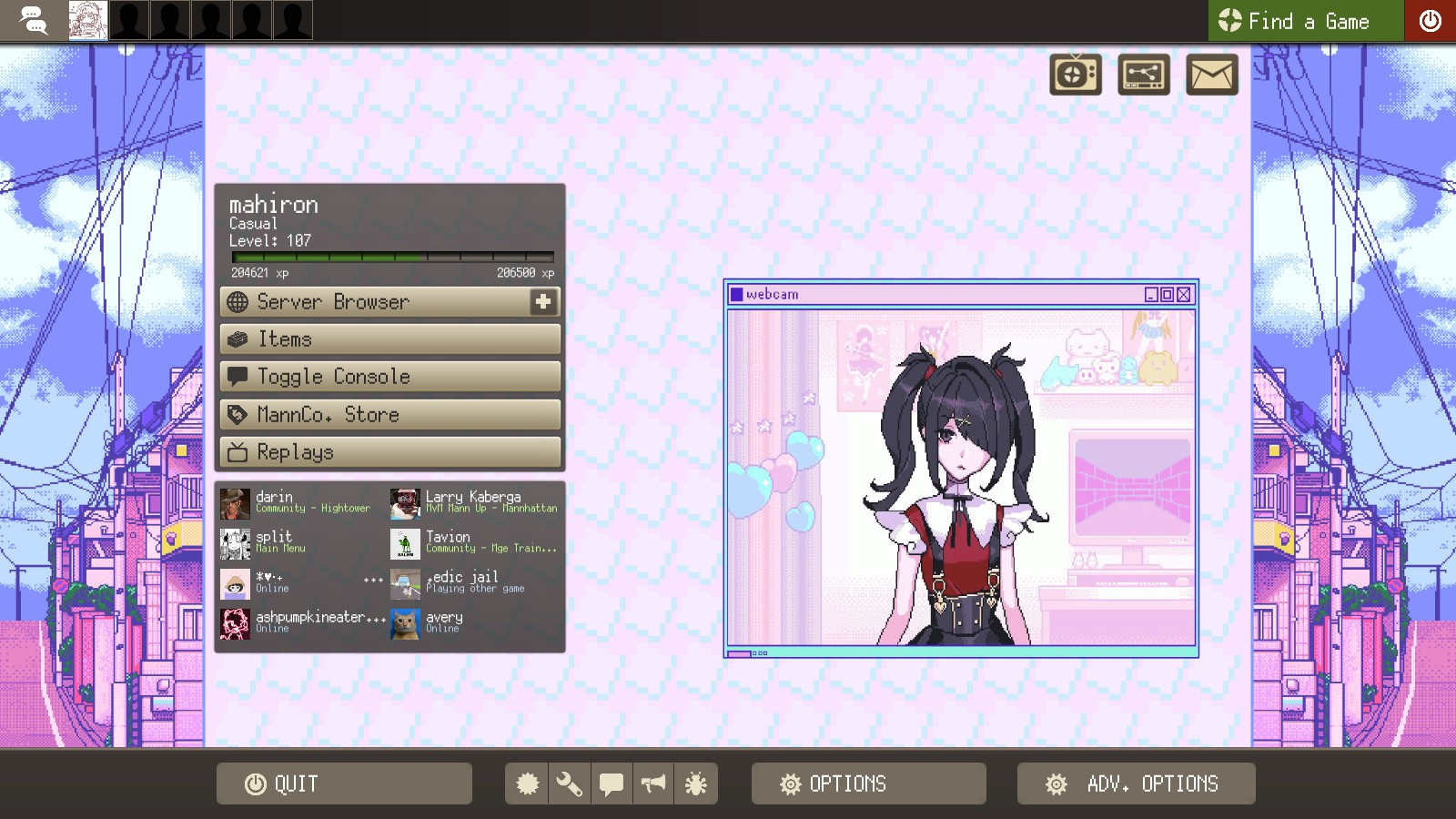Select friend Larry Kaberga in the list
Viewport: 1456px width, 819px height.
point(475,501)
